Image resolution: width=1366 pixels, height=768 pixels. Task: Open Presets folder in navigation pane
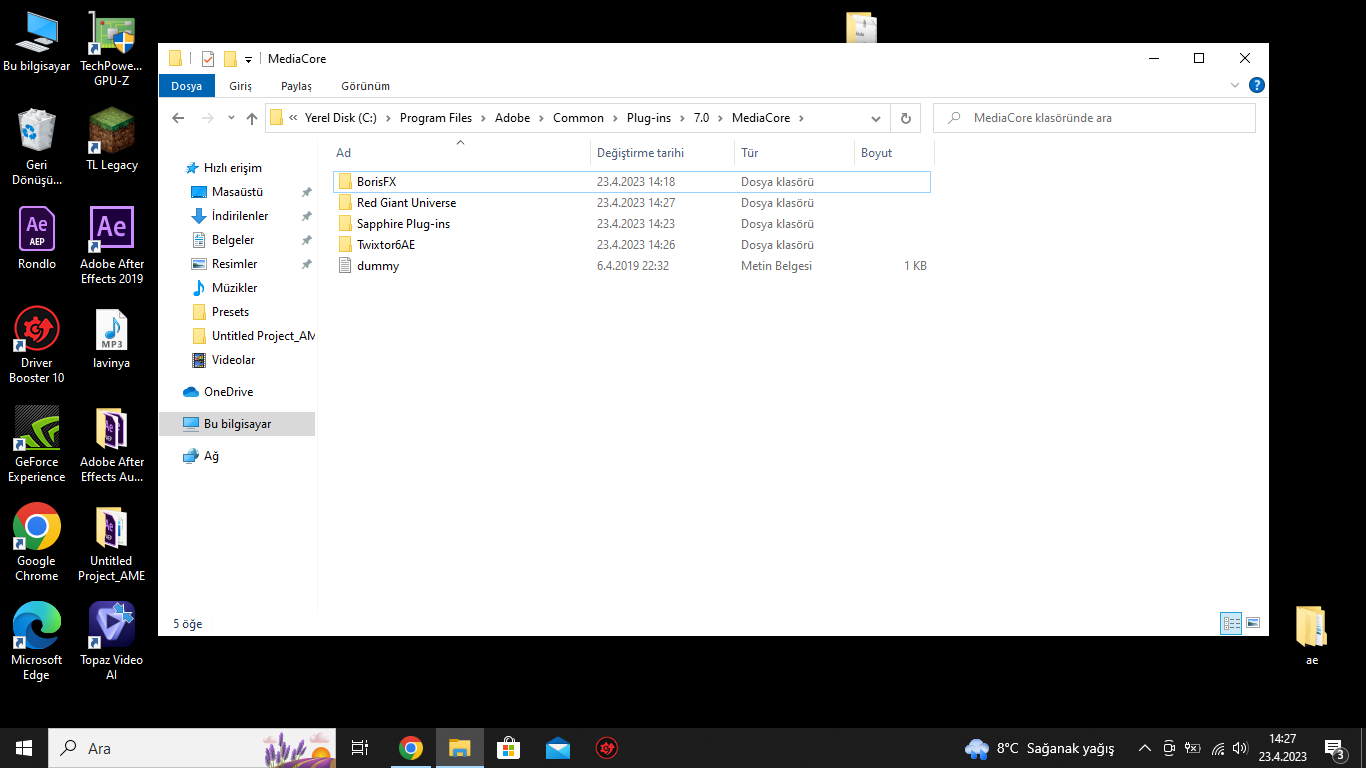(x=230, y=312)
